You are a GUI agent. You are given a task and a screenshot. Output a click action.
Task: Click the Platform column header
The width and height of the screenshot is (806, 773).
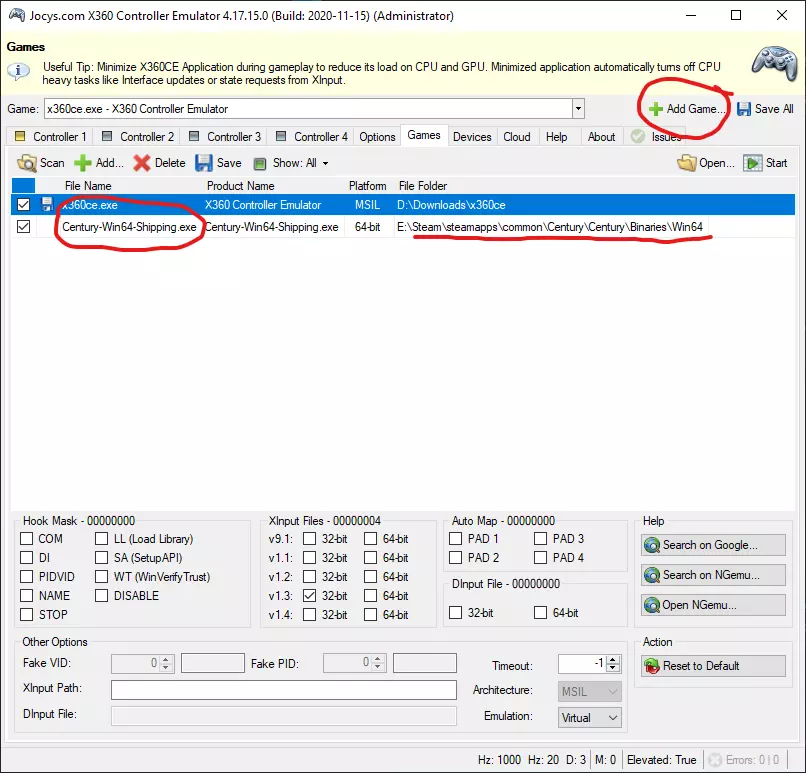tap(368, 186)
